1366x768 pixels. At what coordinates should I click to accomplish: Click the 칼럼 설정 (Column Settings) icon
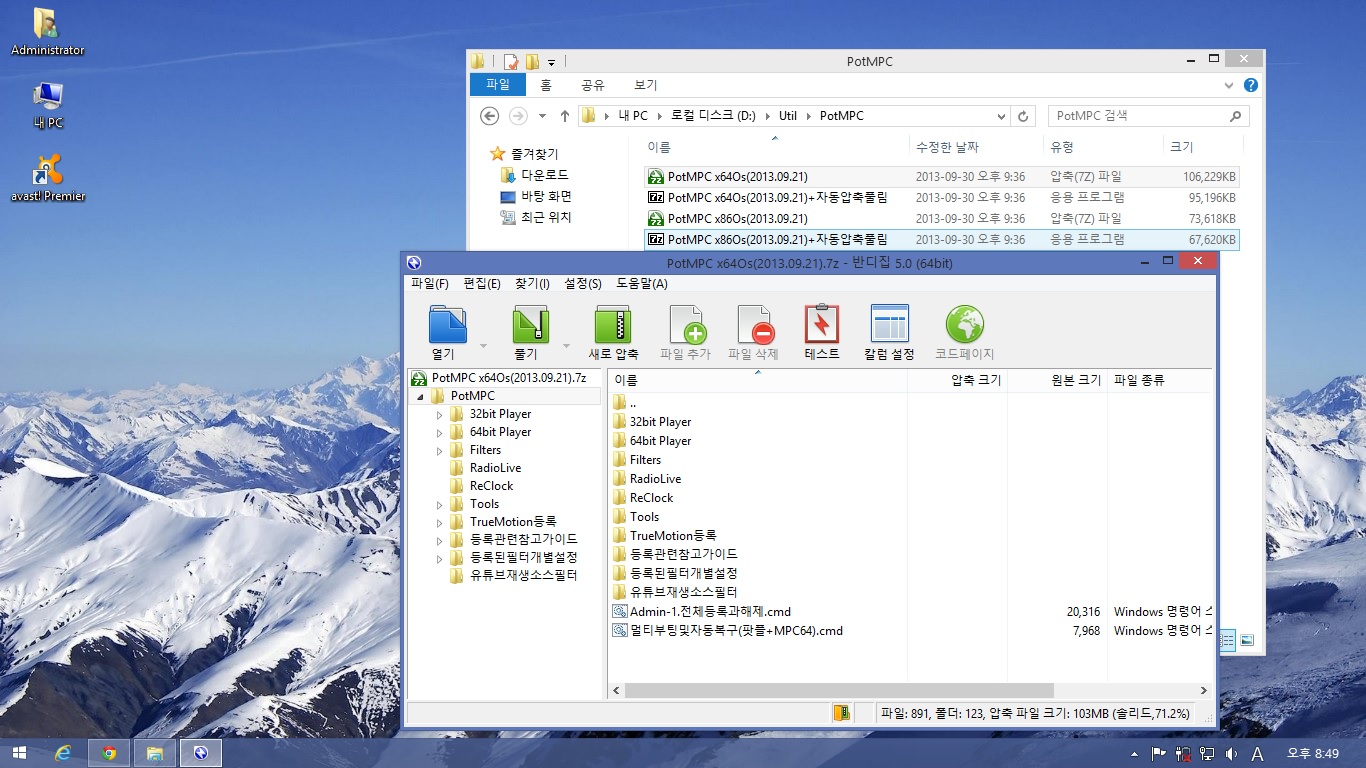tap(889, 325)
